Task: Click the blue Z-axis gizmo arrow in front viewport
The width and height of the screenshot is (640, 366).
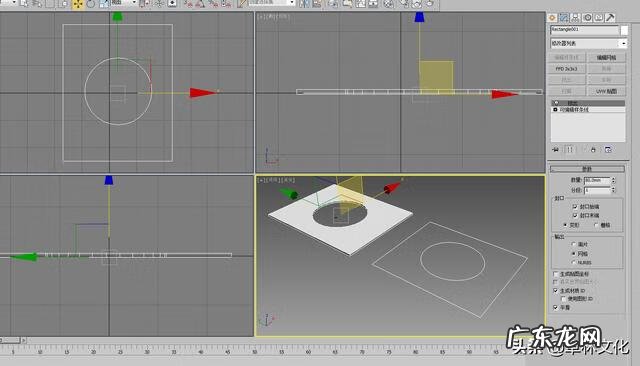Action: [x=419, y=17]
